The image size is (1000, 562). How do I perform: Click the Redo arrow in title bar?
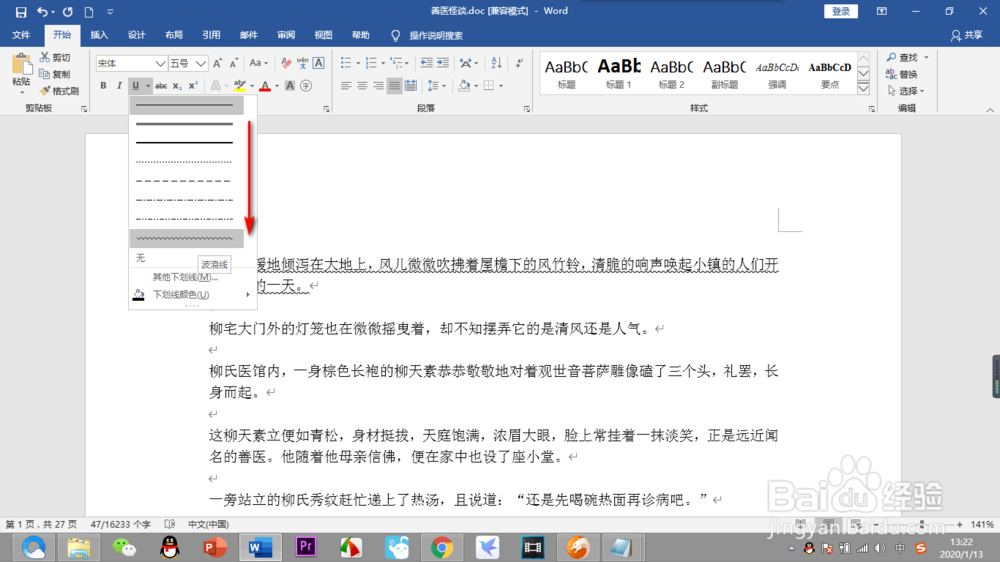pos(68,11)
